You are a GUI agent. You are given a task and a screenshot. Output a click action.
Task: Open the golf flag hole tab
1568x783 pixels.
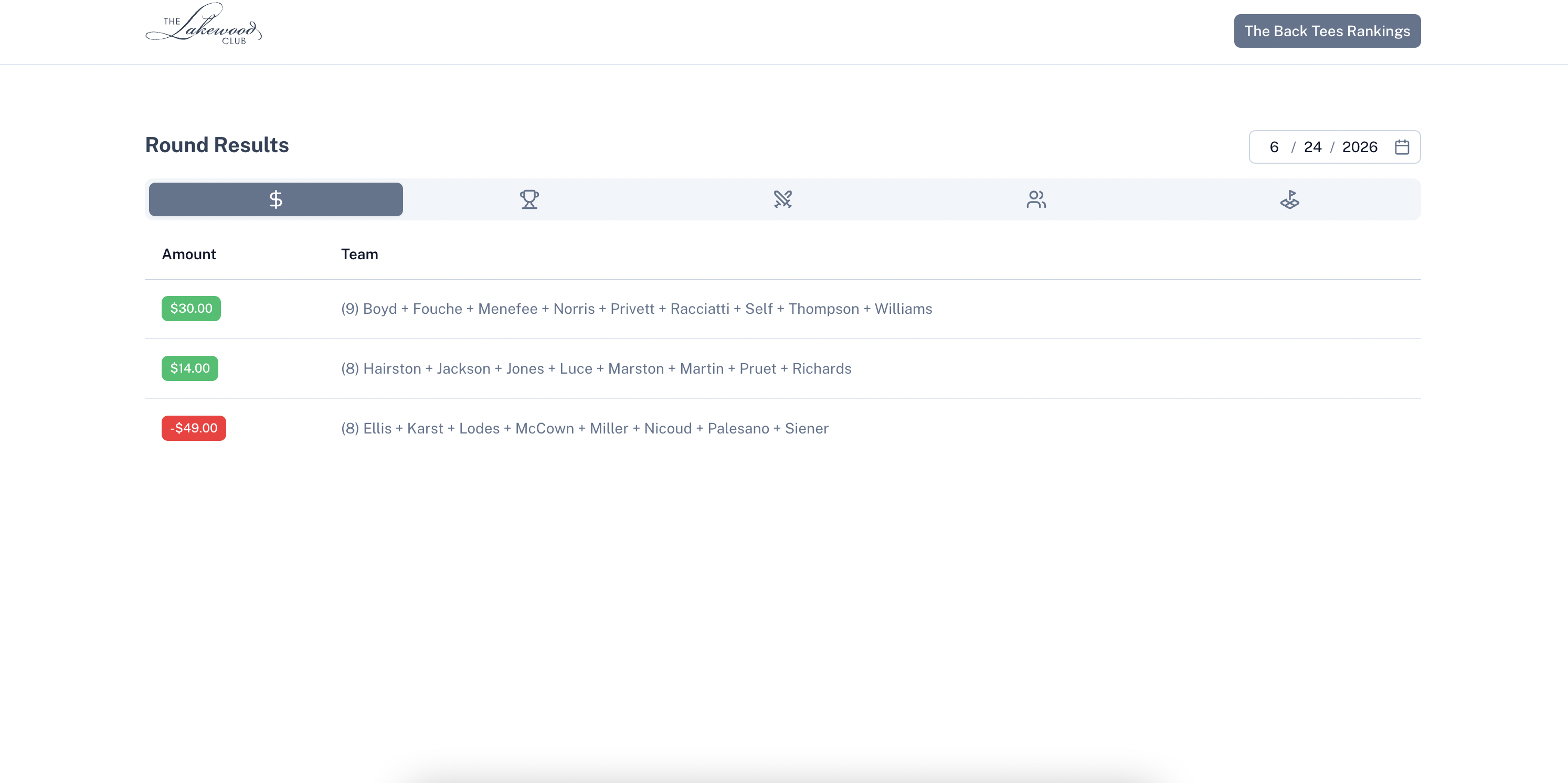point(1289,199)
